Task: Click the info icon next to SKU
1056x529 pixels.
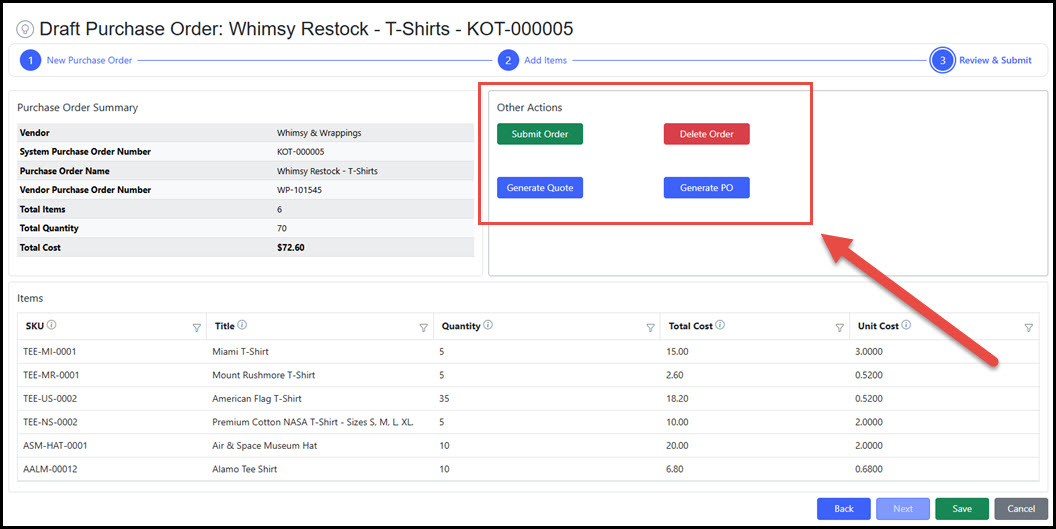Action: pyautogui.click(x=51, y=325)
